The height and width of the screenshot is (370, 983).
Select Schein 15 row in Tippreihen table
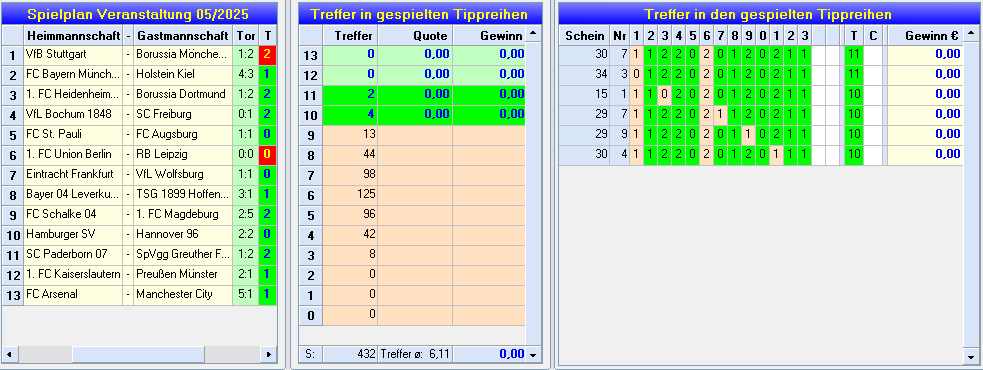click(x=760, y=95)
